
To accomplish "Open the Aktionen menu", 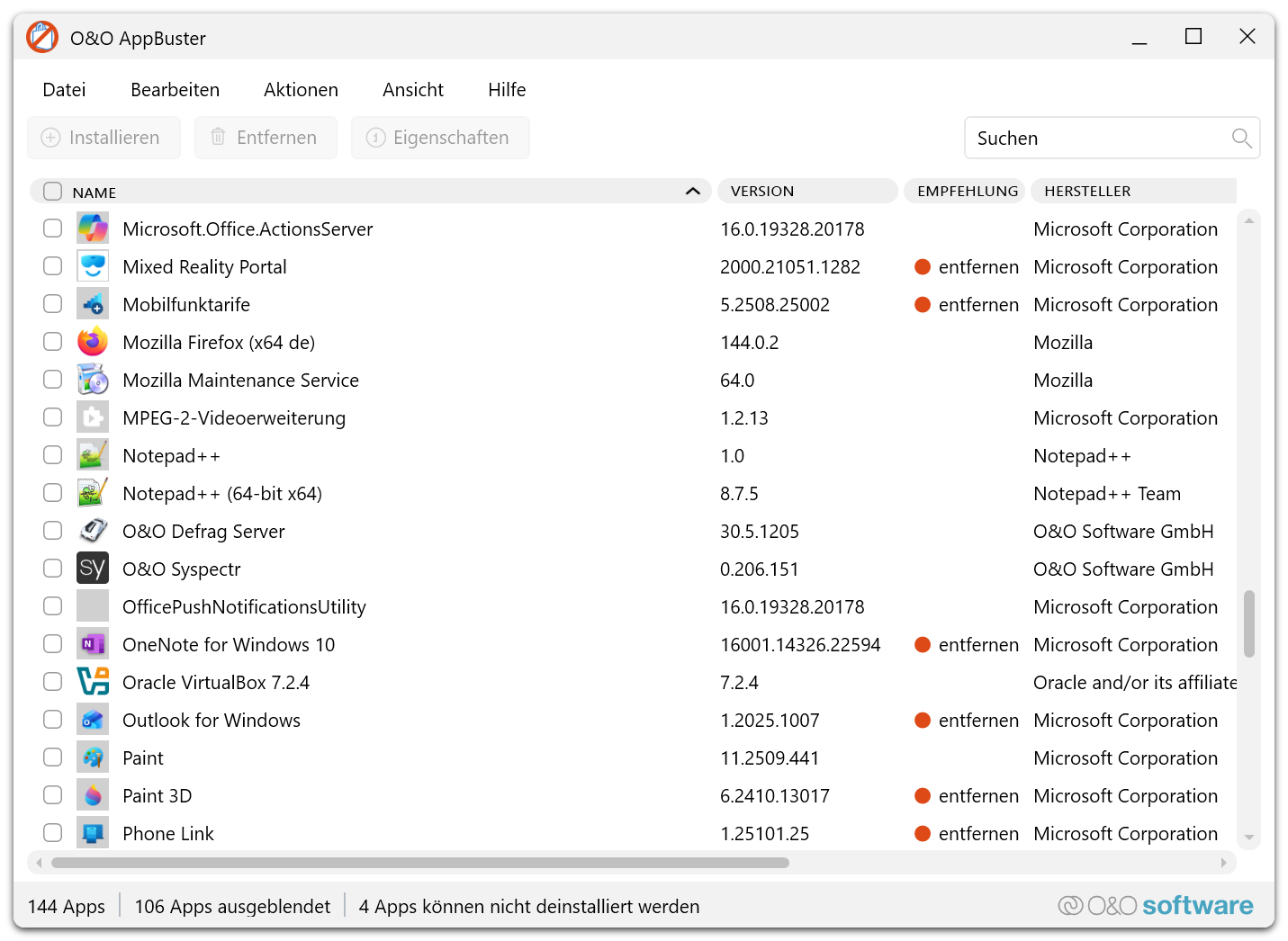I will pos(301,90).
